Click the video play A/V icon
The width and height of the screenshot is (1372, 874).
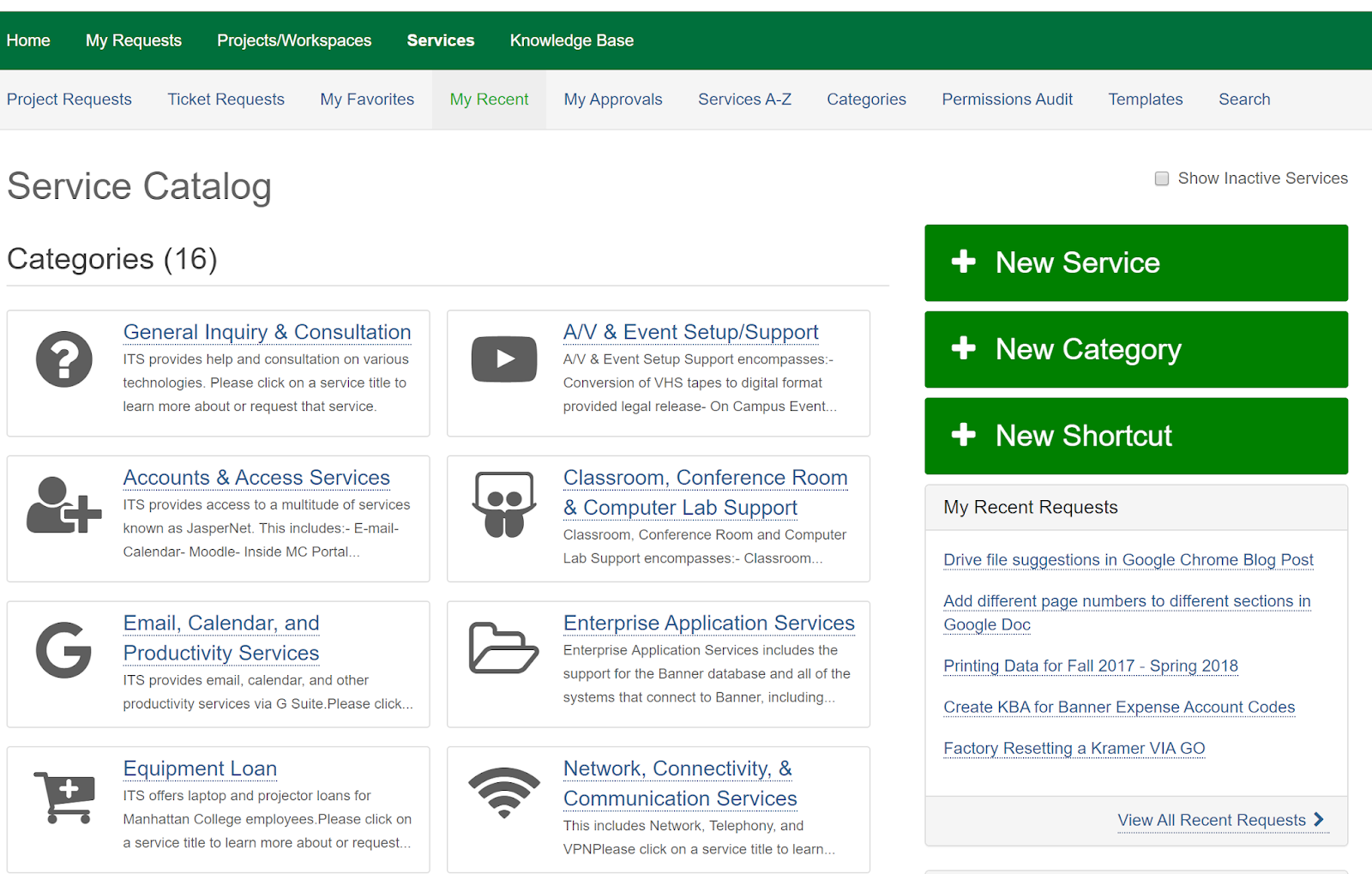504,359
